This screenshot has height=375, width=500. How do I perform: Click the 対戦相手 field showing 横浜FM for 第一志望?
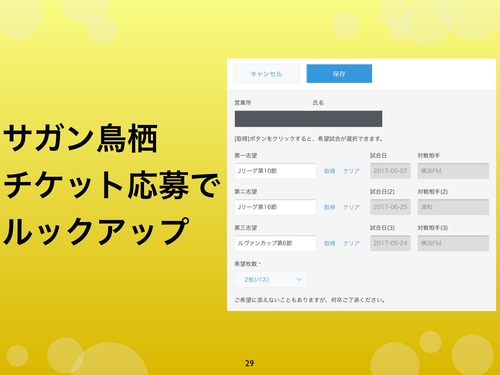pos(453,171)
